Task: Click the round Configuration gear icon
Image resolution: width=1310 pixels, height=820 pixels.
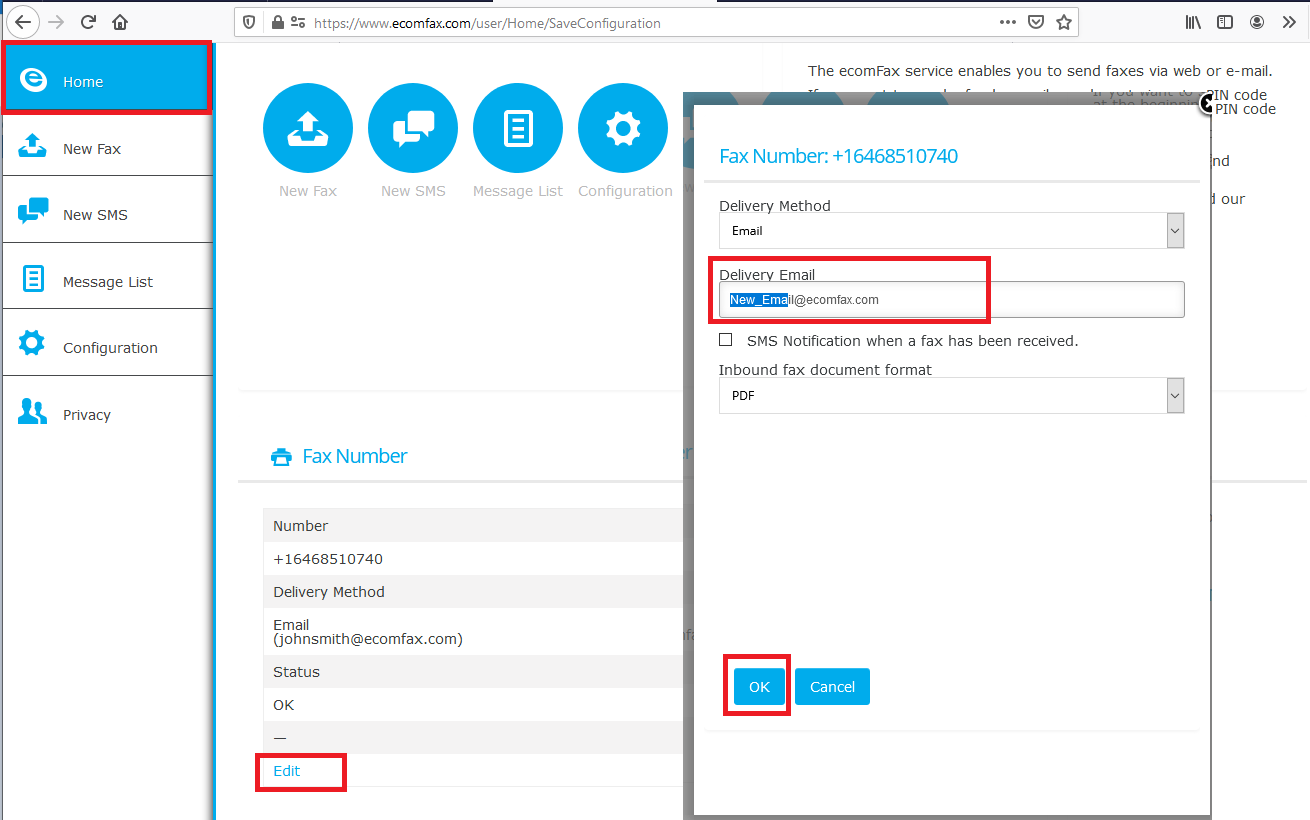Action: pyautogui.click(x=623, y=128)
